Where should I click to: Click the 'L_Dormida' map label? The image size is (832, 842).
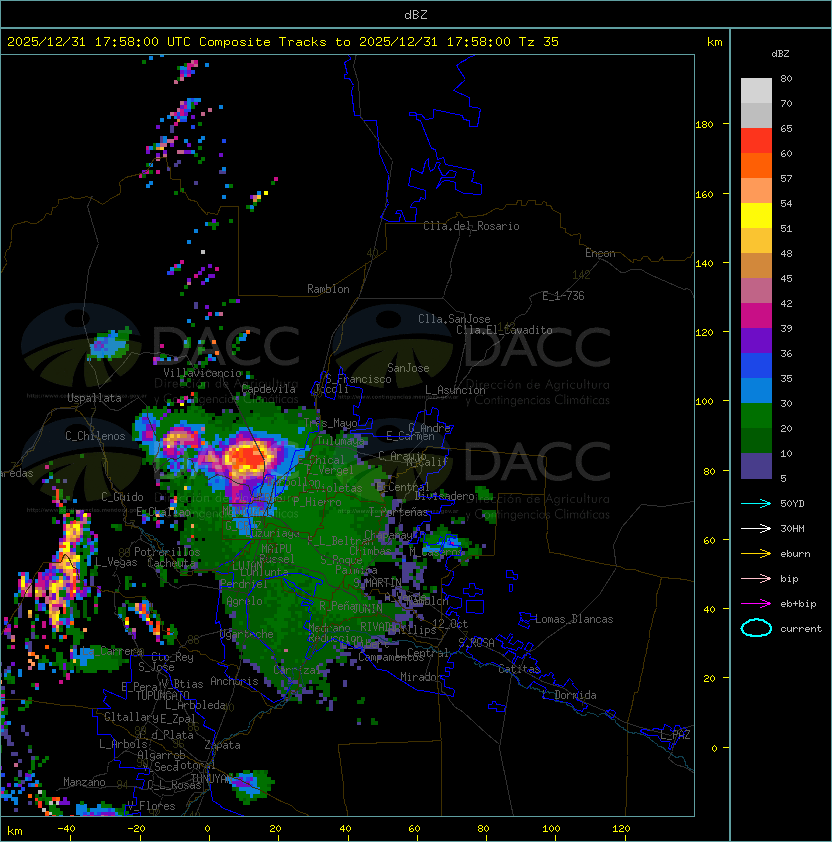569,695
